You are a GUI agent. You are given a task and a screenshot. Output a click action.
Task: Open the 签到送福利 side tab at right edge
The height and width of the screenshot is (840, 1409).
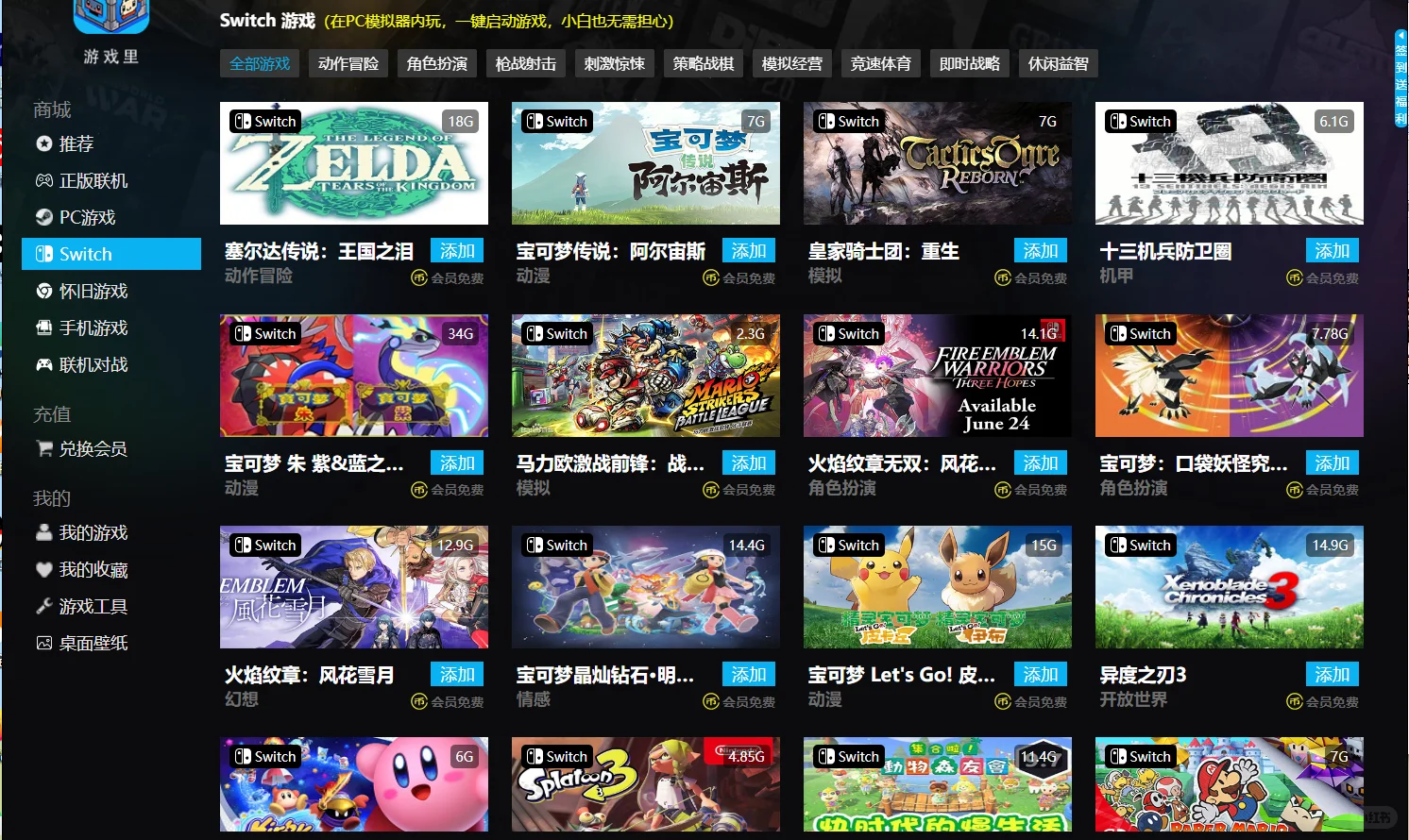(1401, 79)
